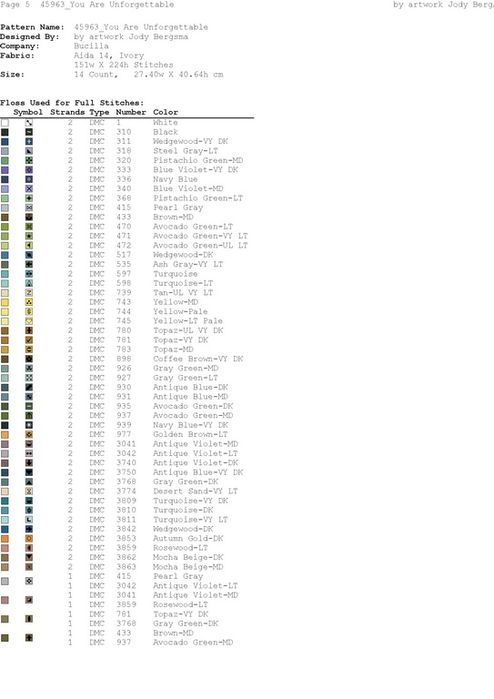The image size is (494, 699).
Task: Select the Topaz-MD 783 color swatch
Action: 5,349
